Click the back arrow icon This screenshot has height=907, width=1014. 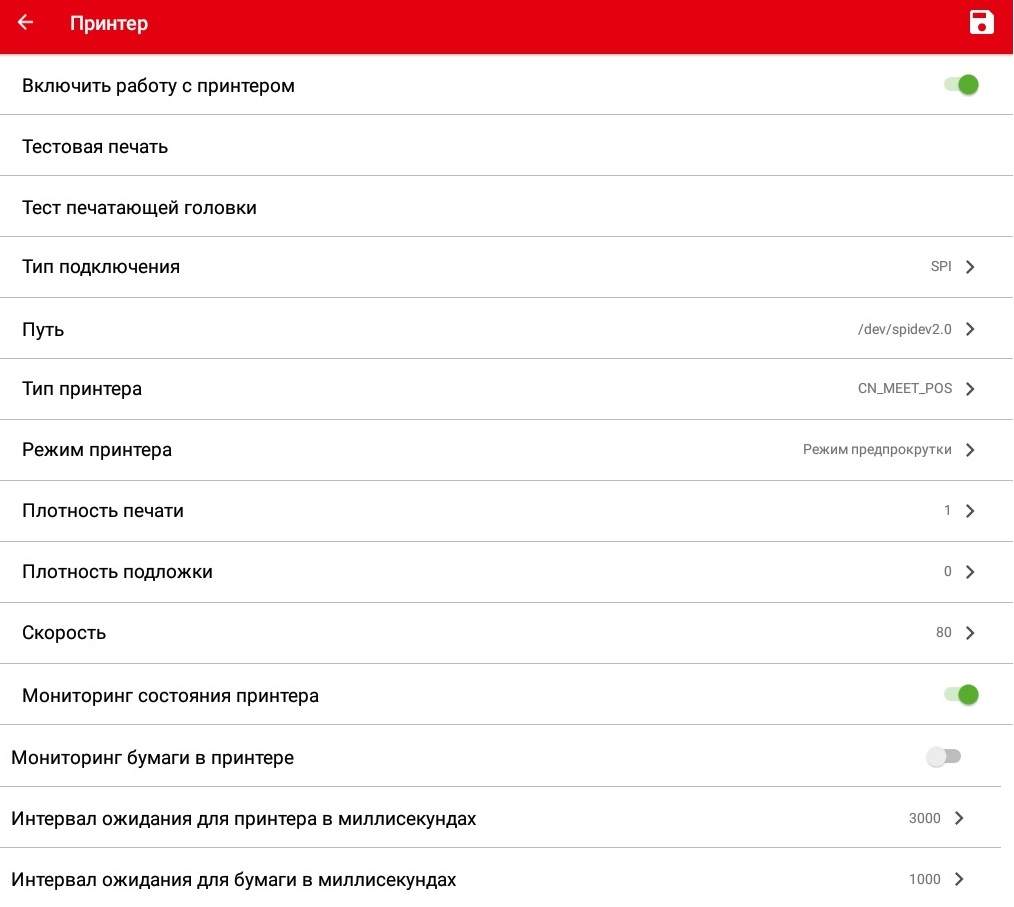tap(26, 23)
